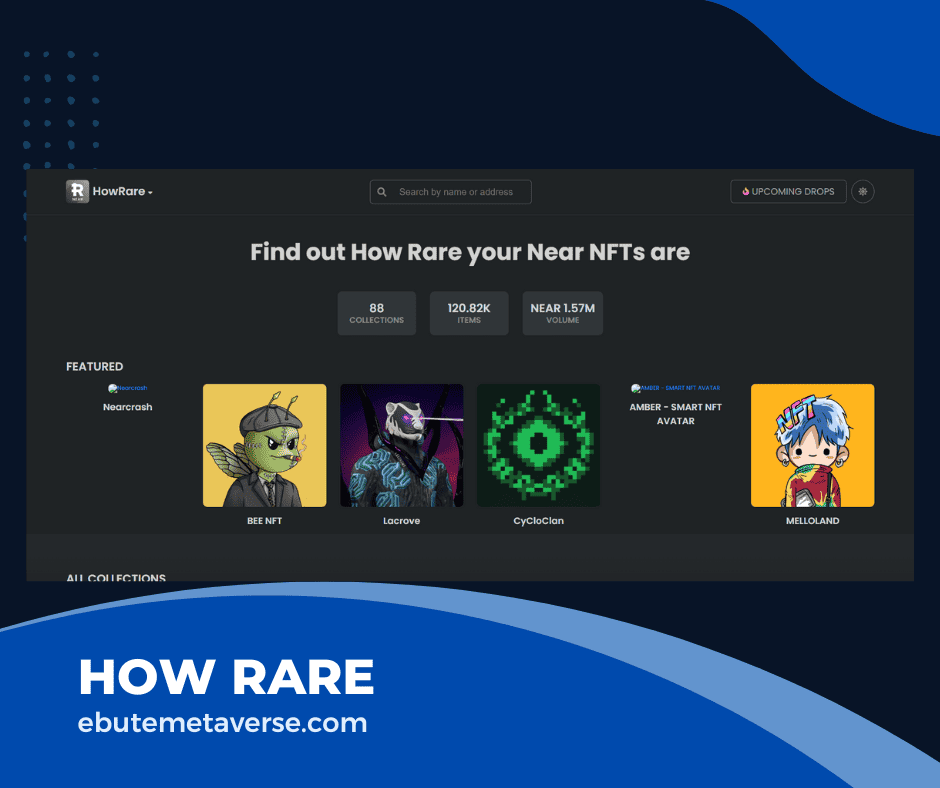940x788 pixels.
Task: Open the CyCloClan collection thumbnail
Action: (538, 446)
